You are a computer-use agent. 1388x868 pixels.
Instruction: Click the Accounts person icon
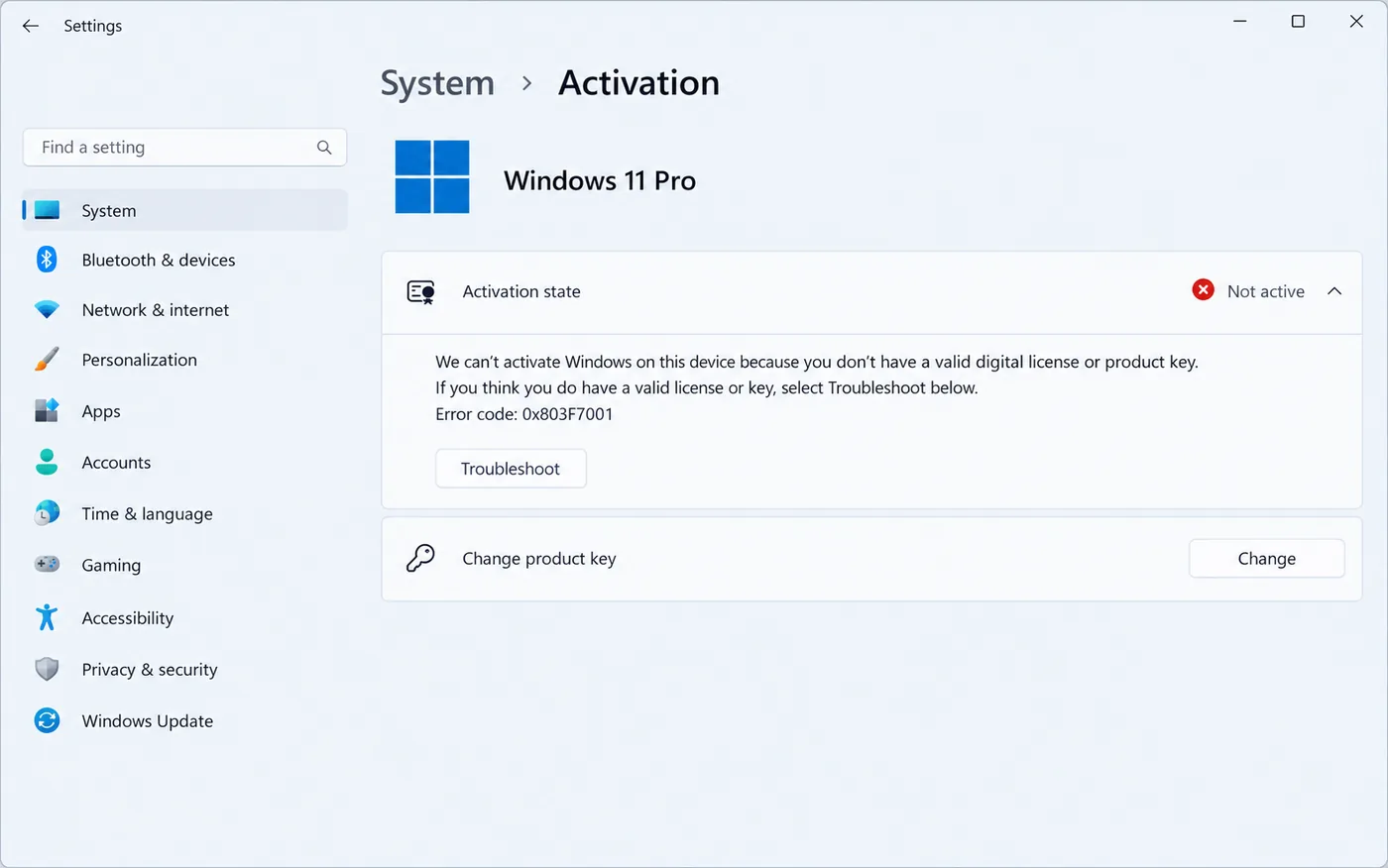(x=47, y=462)
